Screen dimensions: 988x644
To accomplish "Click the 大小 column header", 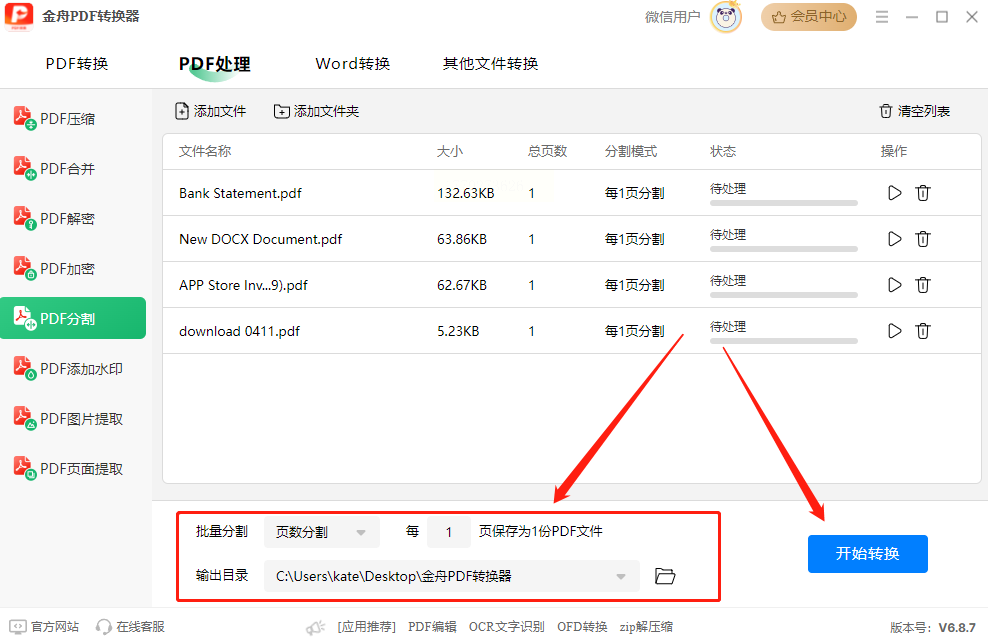I will point(450,151).
